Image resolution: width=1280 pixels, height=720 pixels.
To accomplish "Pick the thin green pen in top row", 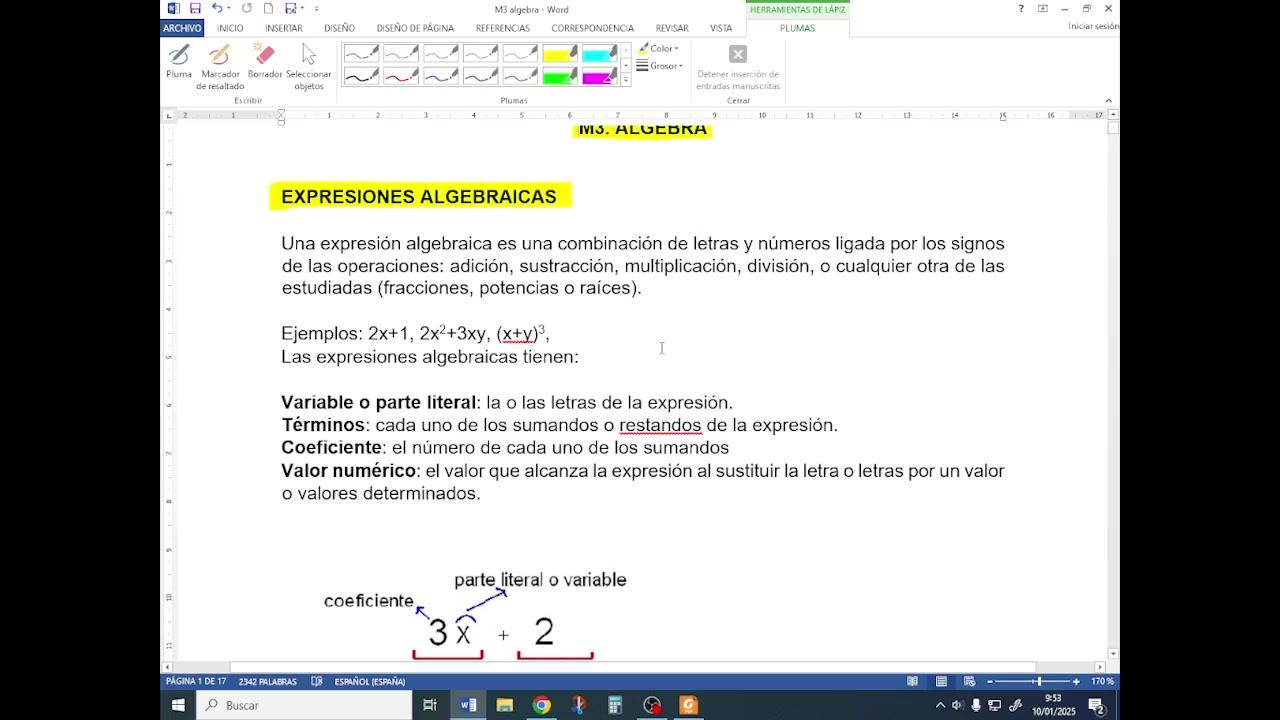I will tap(481, 53).
